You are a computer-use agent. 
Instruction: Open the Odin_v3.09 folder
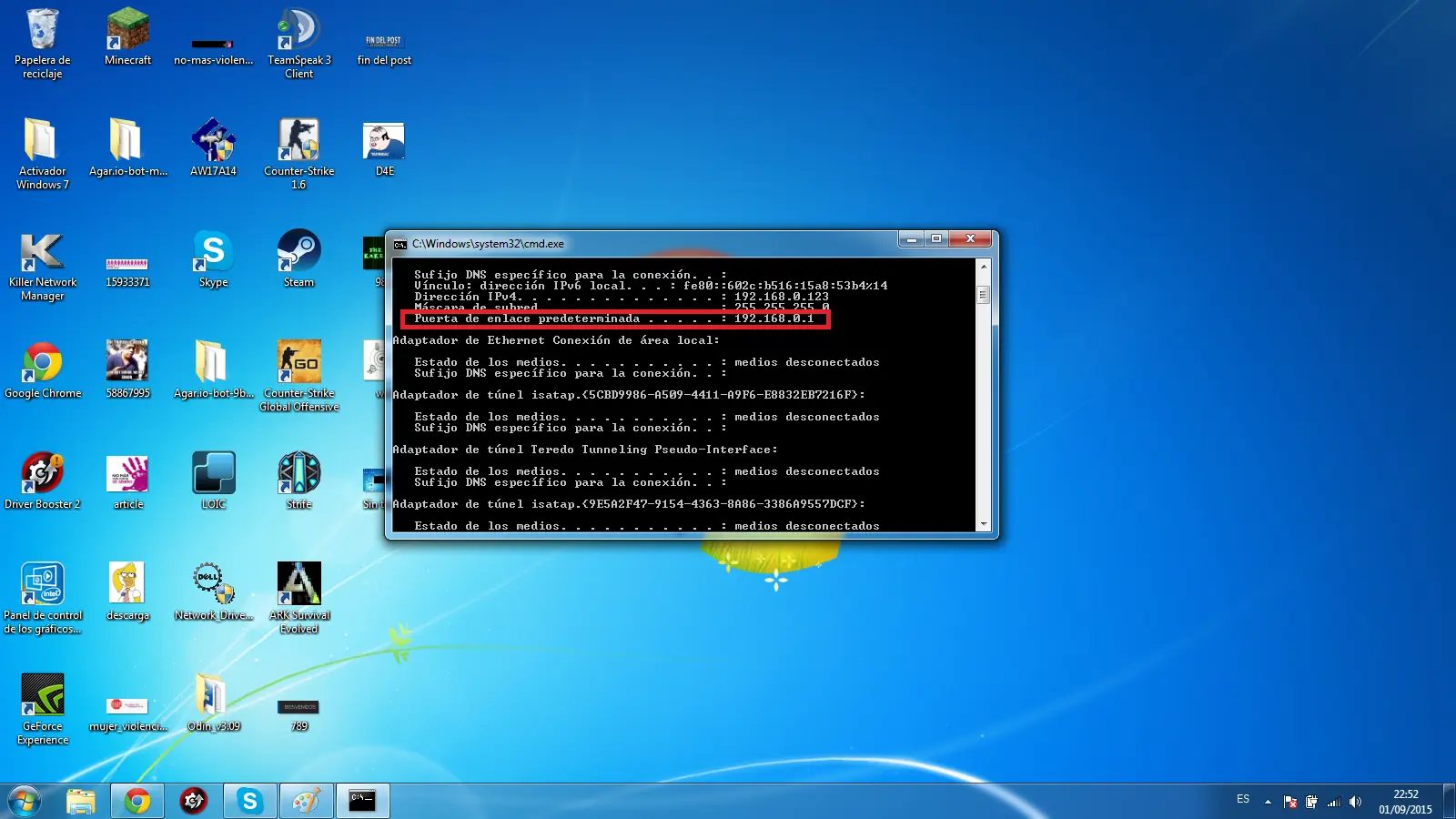(213, 703)
